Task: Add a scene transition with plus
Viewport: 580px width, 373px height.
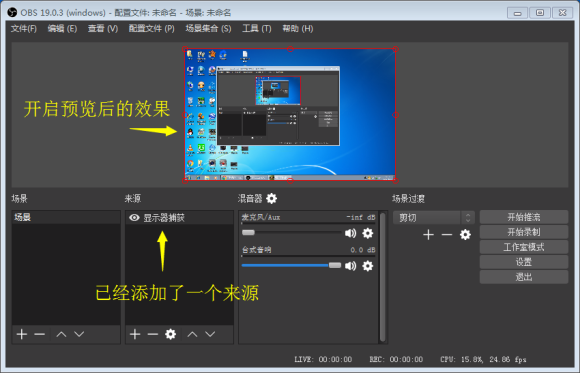Action: 428,235
